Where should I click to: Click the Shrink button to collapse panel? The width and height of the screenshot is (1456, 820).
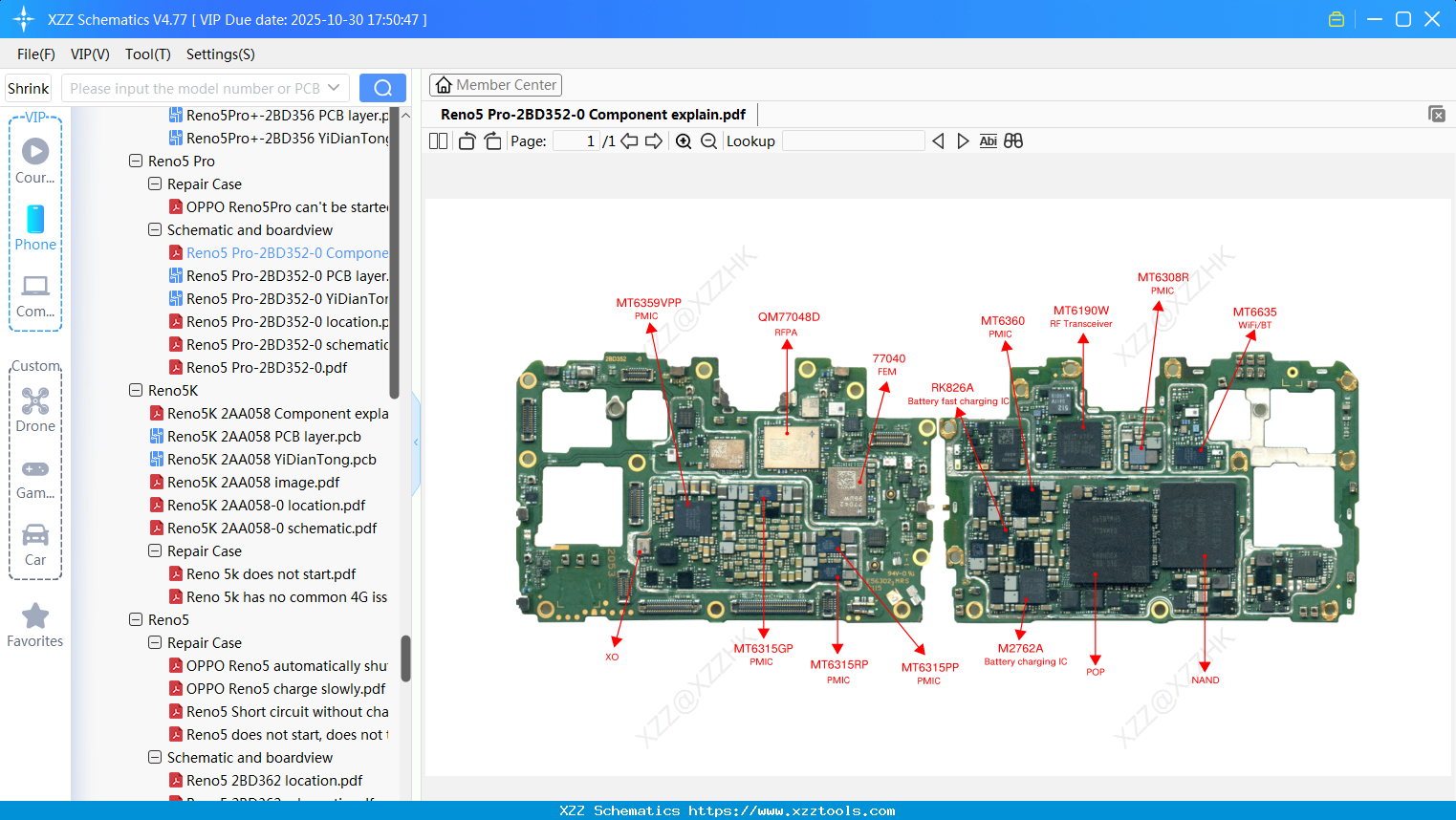(28, 88)
